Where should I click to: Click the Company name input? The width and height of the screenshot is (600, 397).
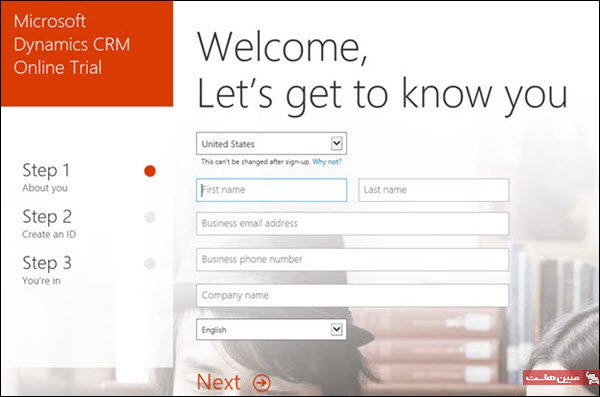coord(352,296)
